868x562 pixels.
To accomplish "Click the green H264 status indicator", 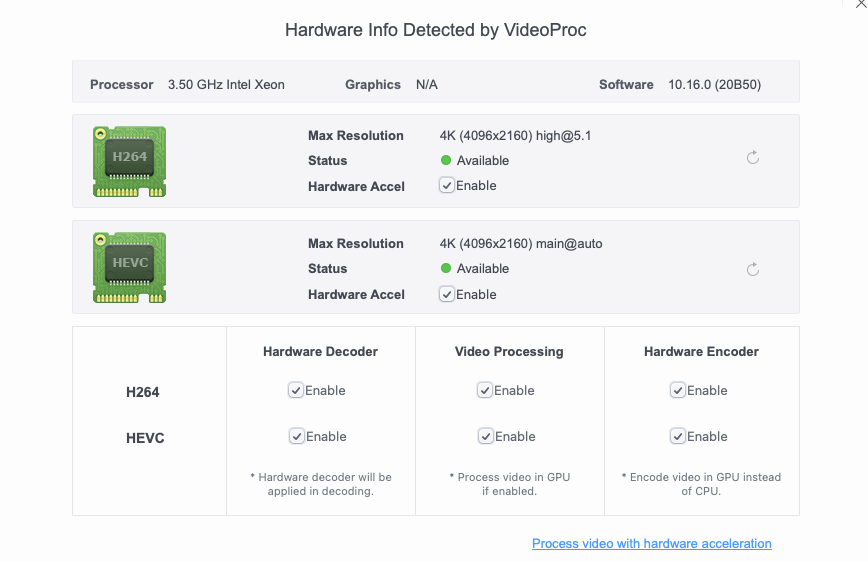I will (446, 161).
